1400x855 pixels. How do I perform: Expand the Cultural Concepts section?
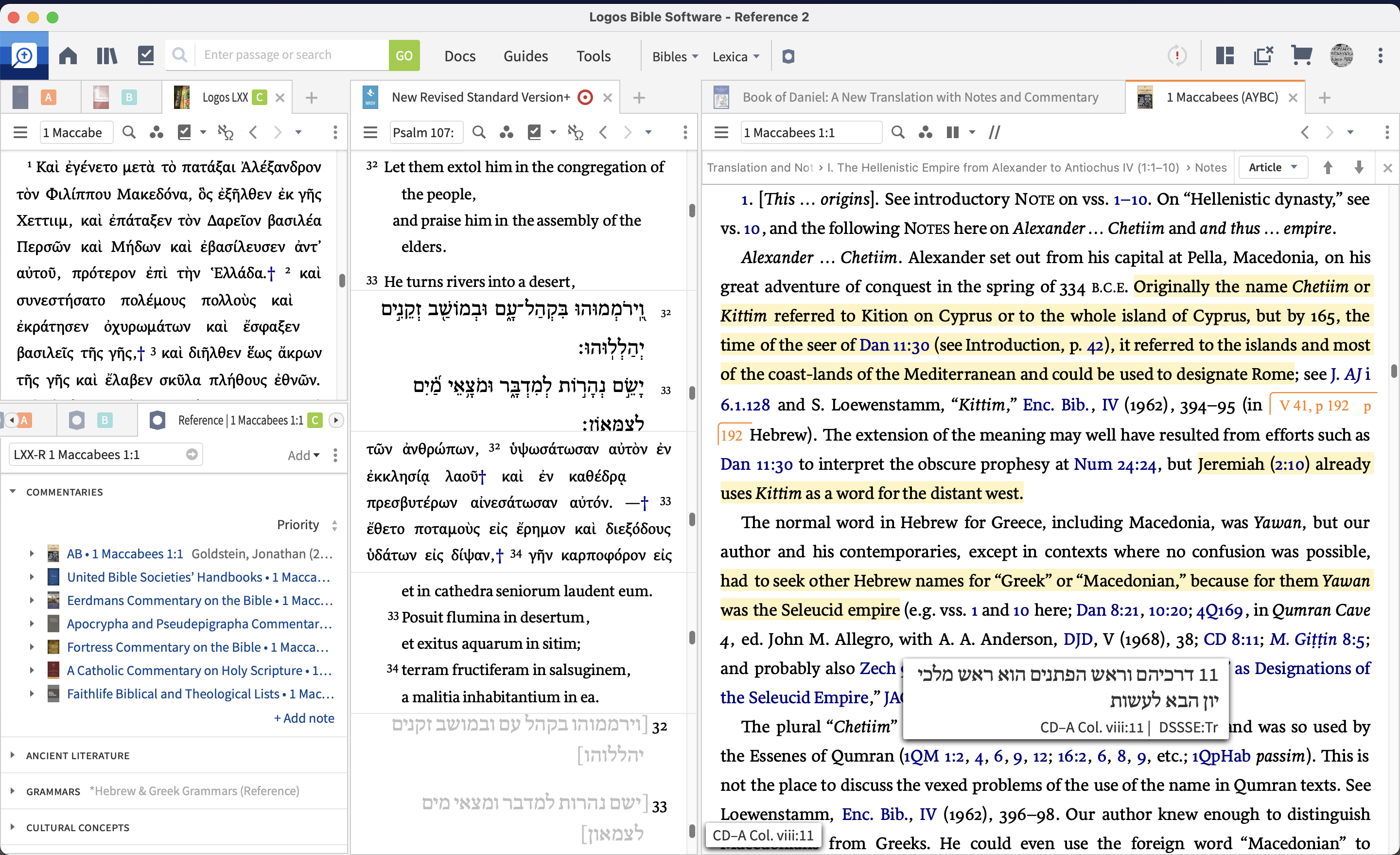tap(13, 828)
